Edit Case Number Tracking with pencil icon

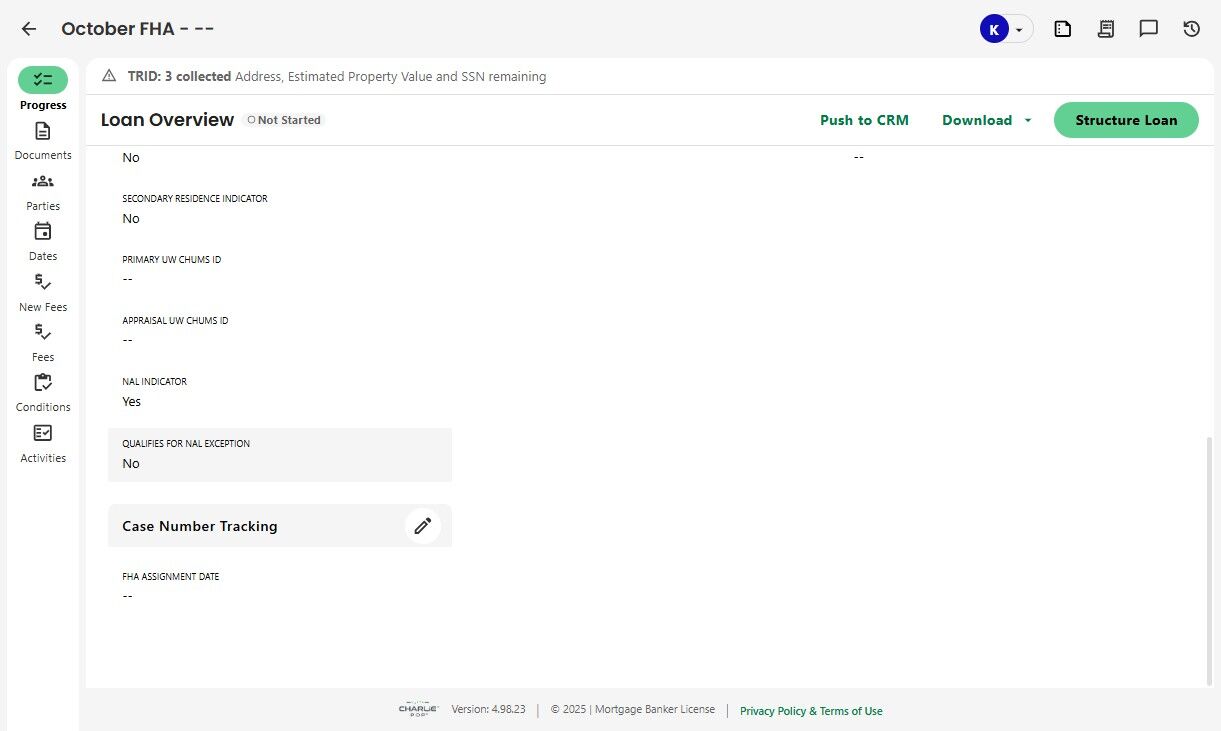pos(423,526)
